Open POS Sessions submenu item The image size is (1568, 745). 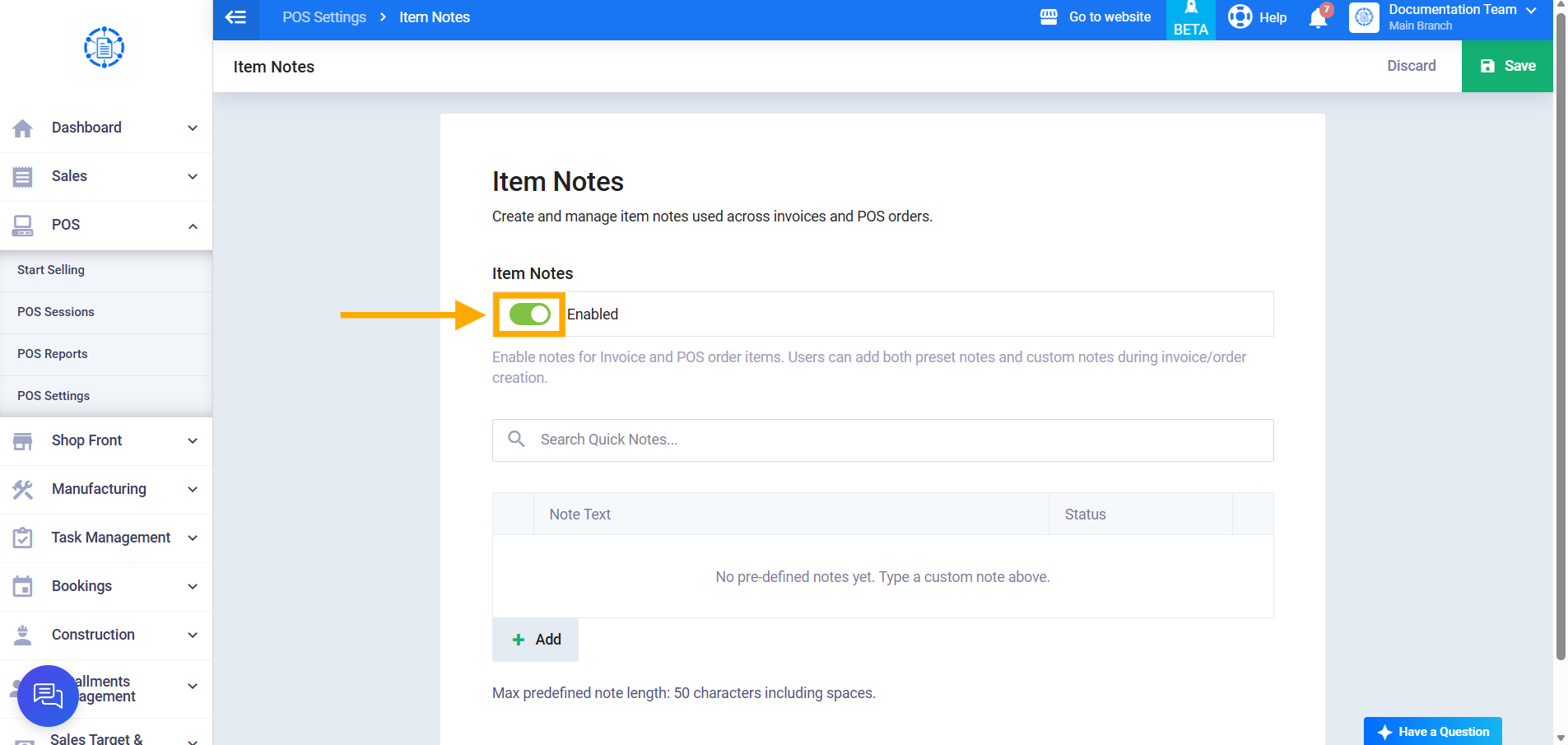pos(106,312)
